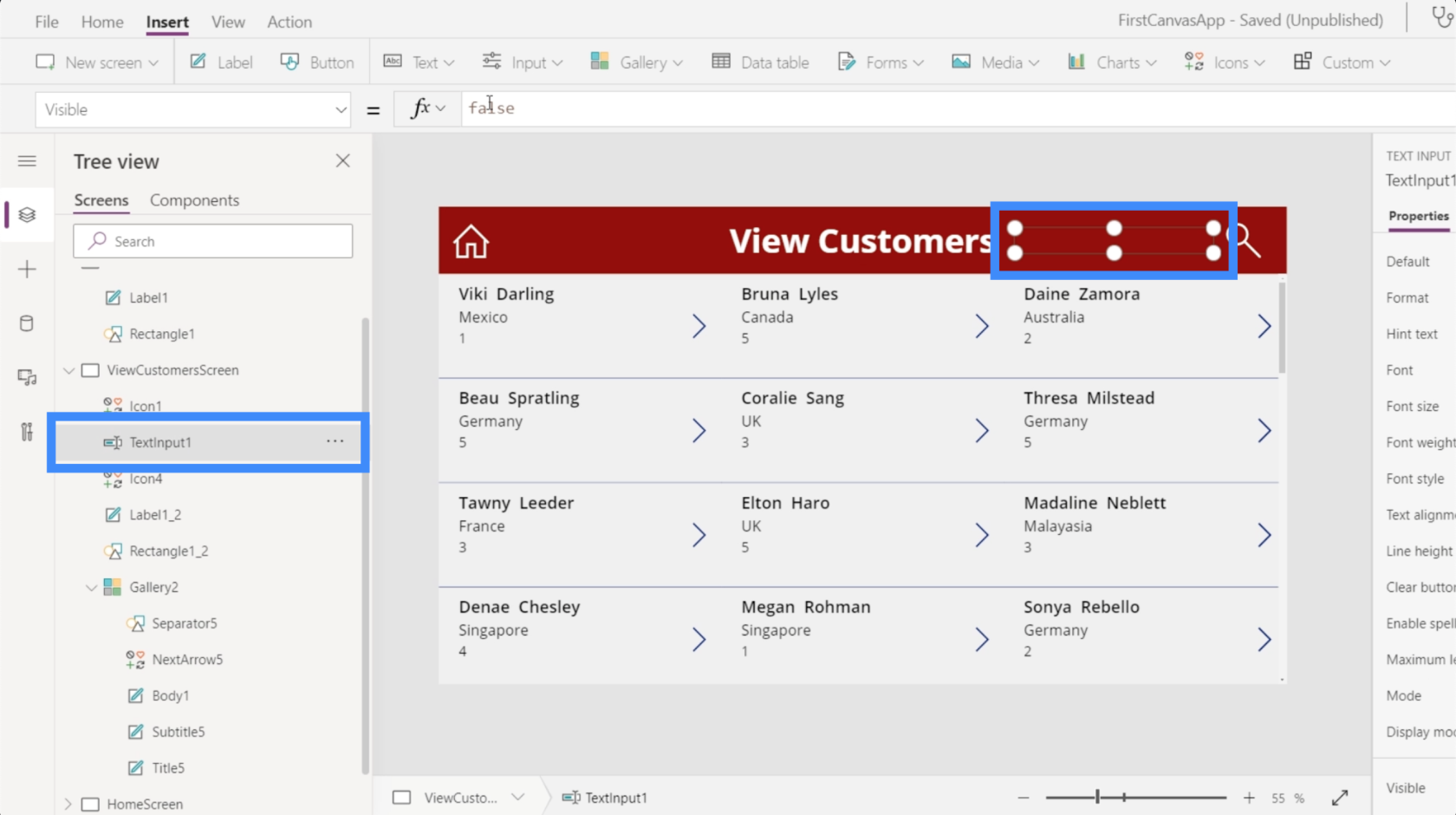Screen dimensions: 1456x815
Task: Open the Icons dropdown
Action: click(1225, 62)
